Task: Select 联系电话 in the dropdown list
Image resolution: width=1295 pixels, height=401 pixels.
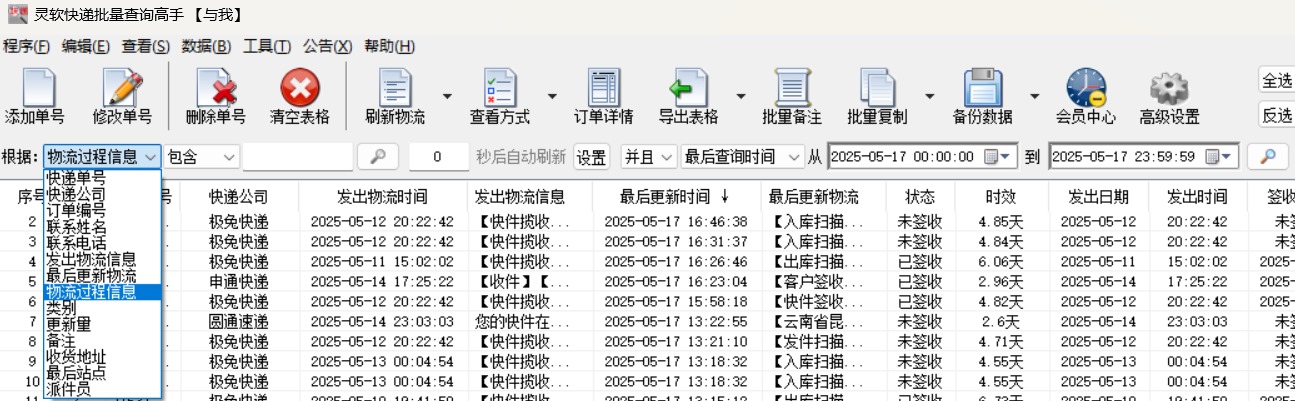Action: (102, 243)
